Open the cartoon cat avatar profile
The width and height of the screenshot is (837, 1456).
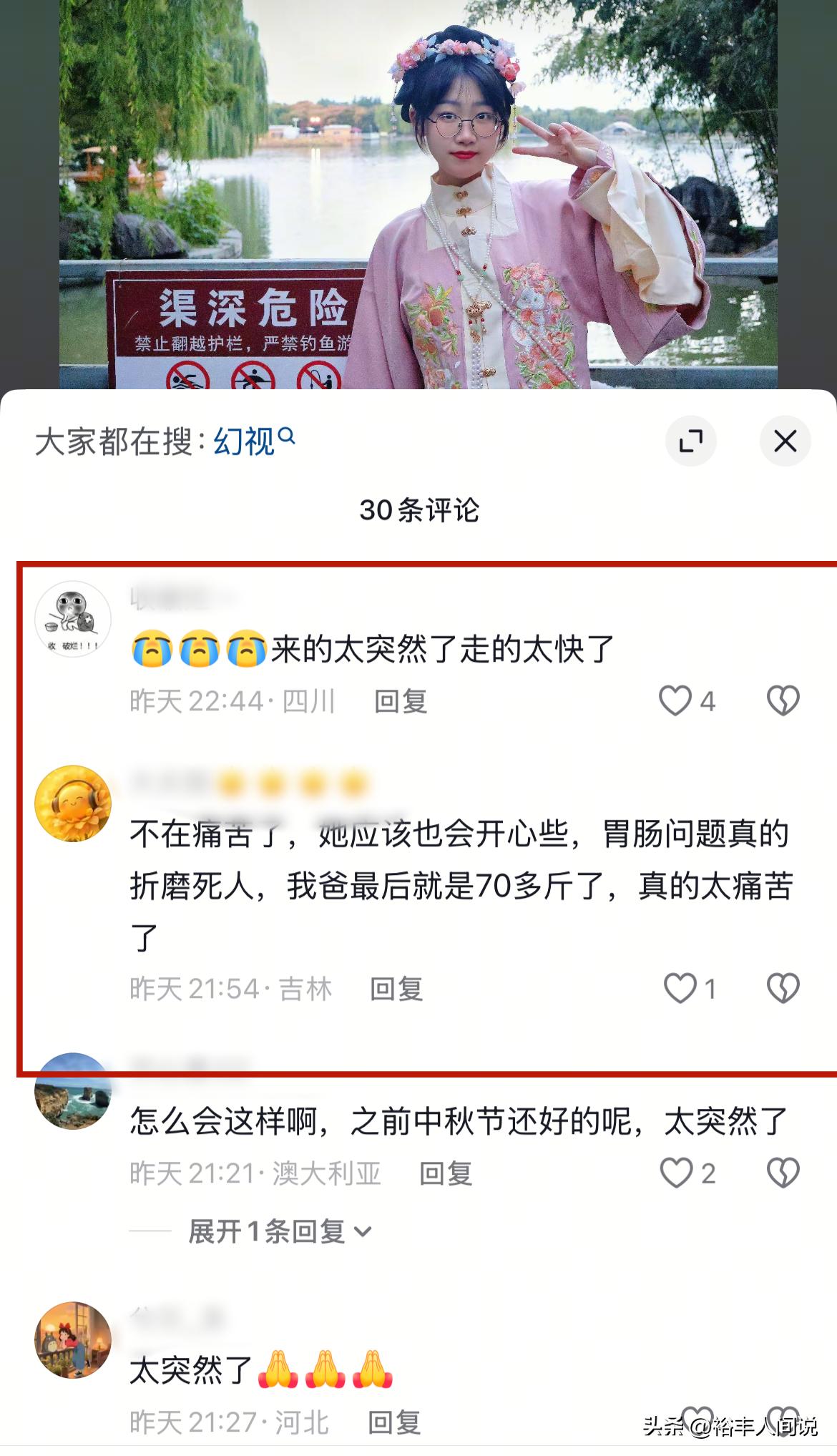click(73, 619)
